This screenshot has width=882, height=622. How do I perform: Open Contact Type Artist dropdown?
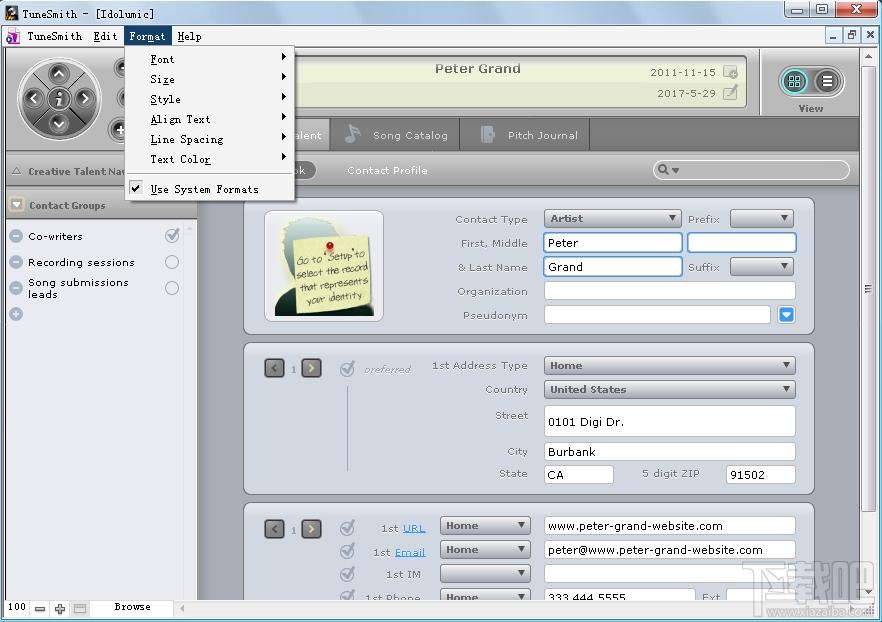click(613, 218)
